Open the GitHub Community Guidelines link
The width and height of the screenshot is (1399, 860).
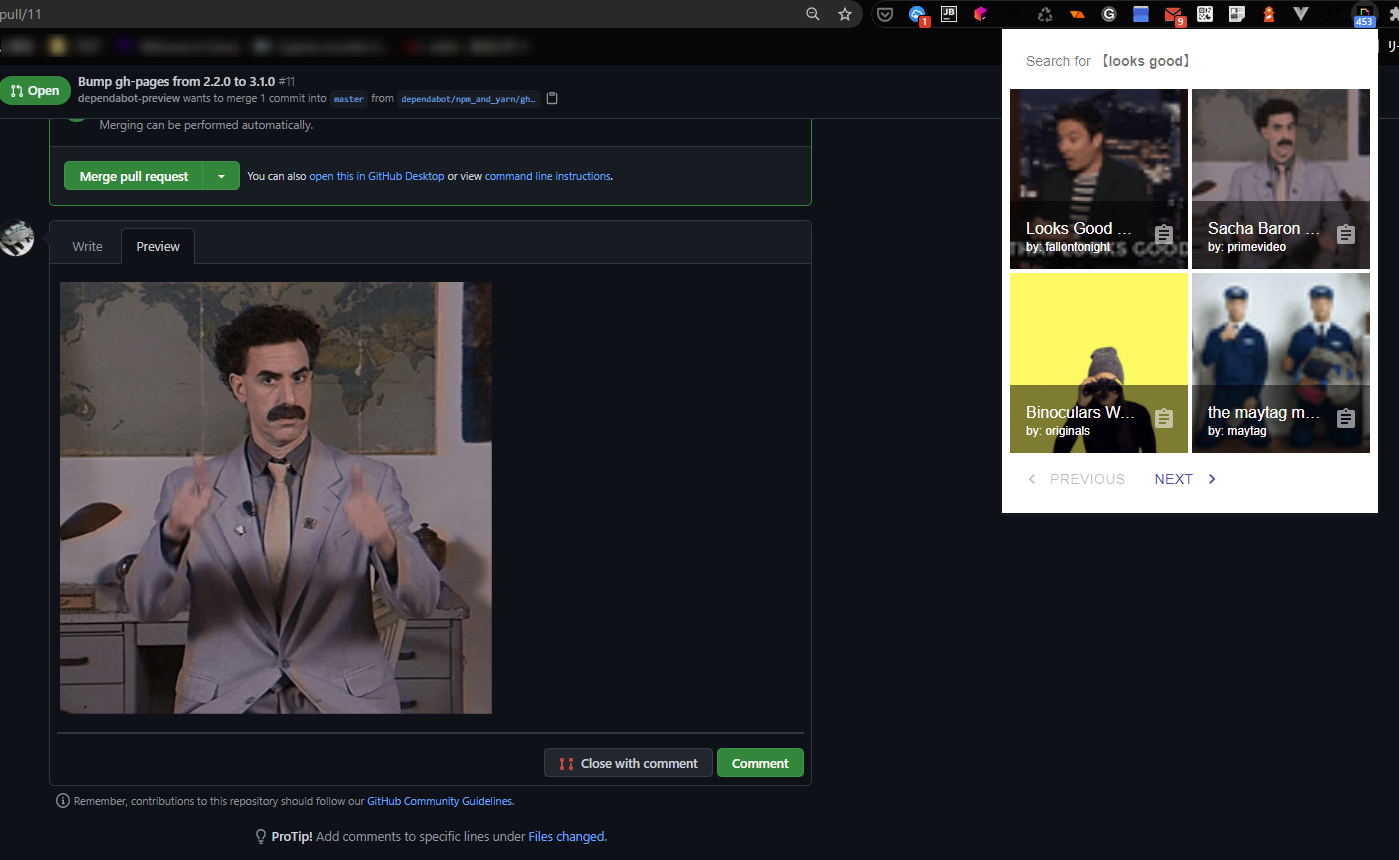point(439,801)
